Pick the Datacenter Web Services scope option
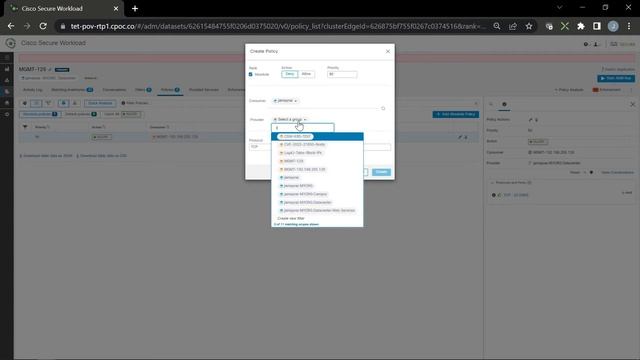The height and width of the screenshot is (360, 640). (x=317, y=211)
